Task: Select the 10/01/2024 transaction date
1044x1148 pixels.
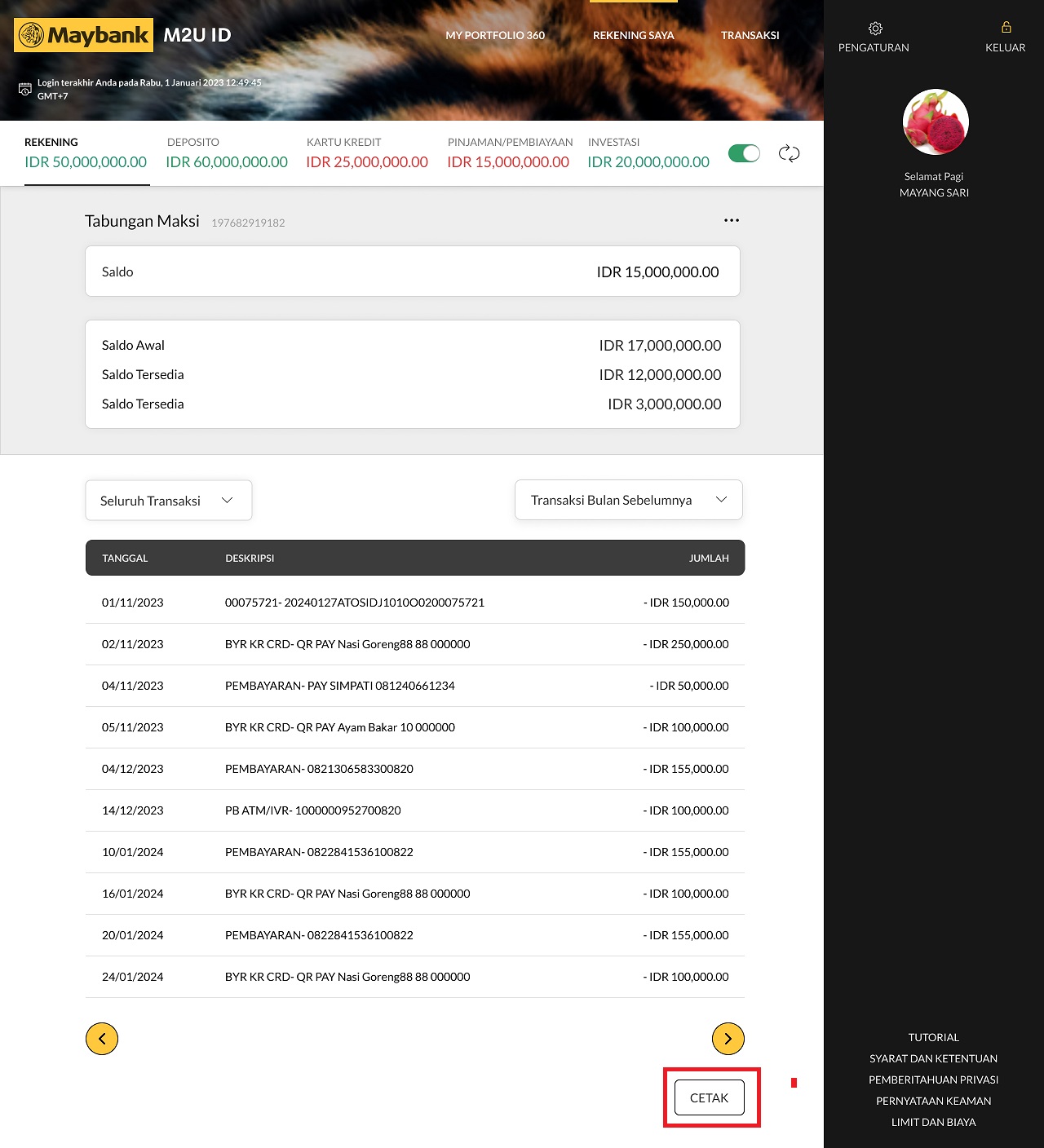Action: point(132,852)
